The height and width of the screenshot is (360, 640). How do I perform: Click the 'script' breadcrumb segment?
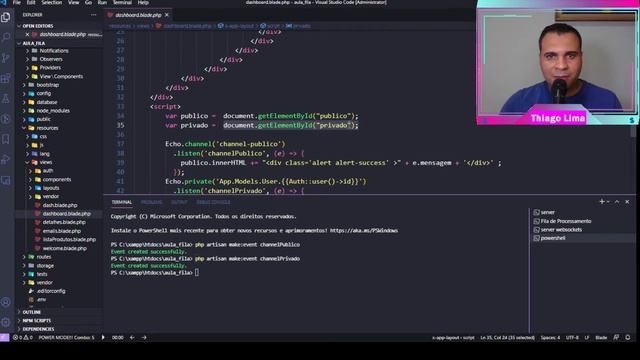pos(273,26)
